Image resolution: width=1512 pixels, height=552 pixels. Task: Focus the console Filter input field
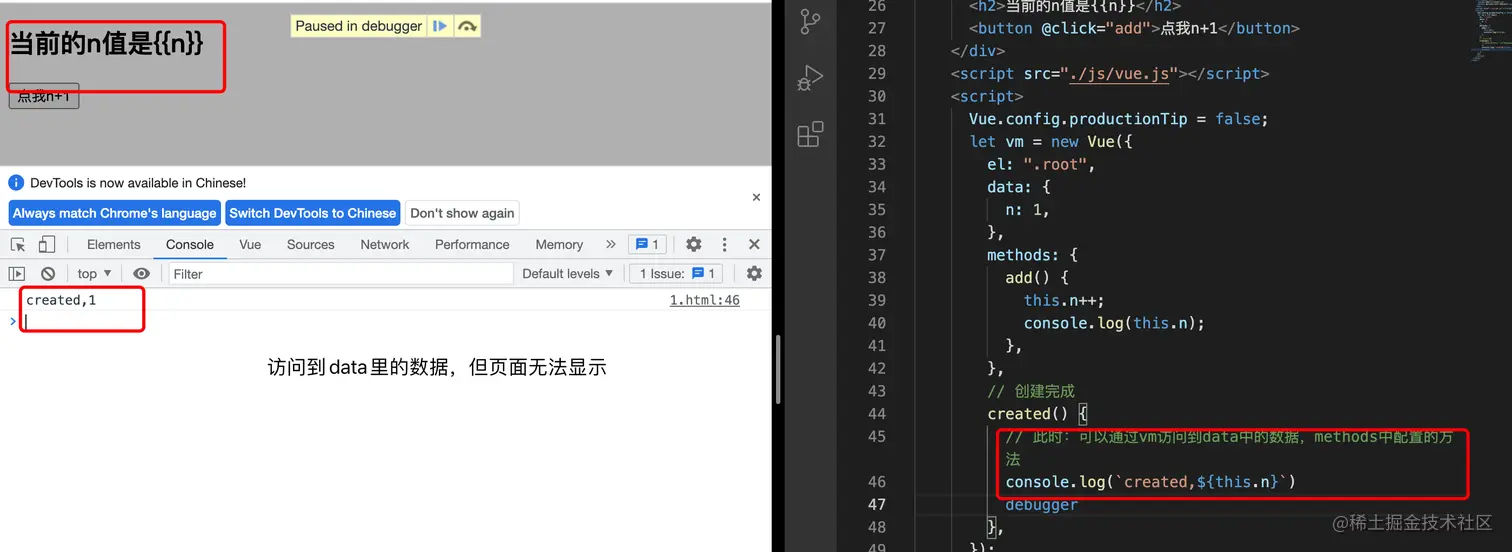pyautogui.click(x=340, y=273)
